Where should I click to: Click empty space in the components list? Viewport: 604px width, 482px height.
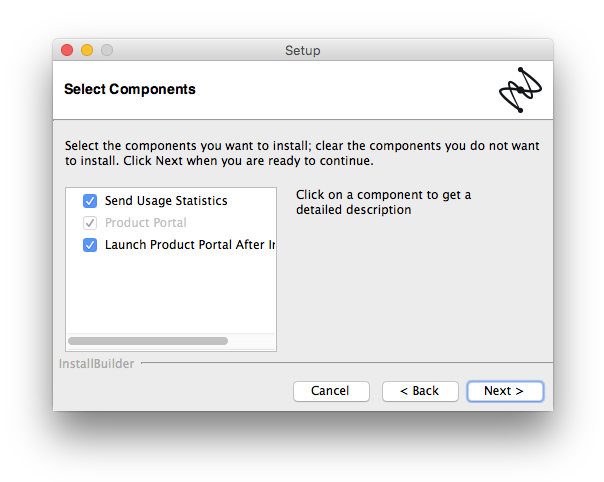(171, 293)
